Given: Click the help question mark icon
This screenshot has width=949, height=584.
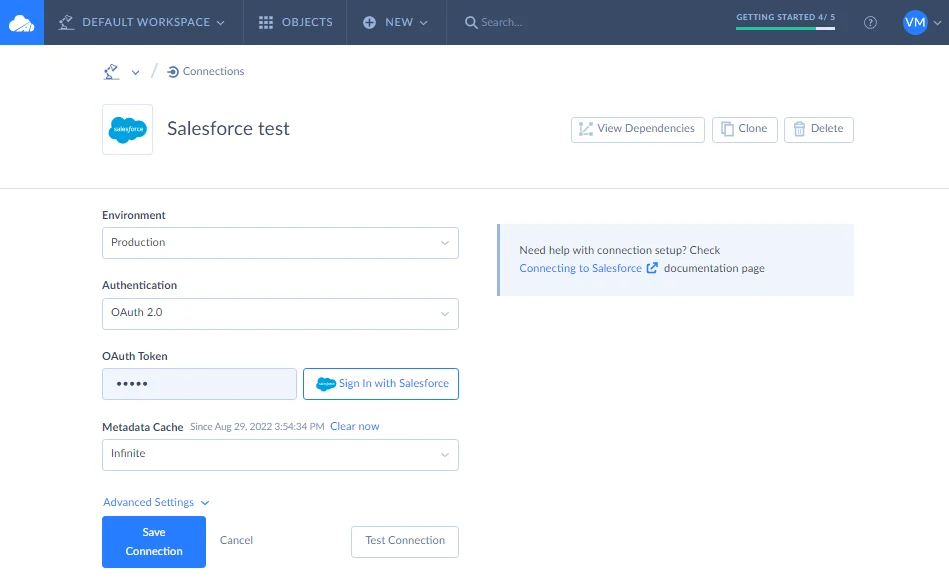Looking at the screenshot, I should pyautogui.click(x=870, y=22).
